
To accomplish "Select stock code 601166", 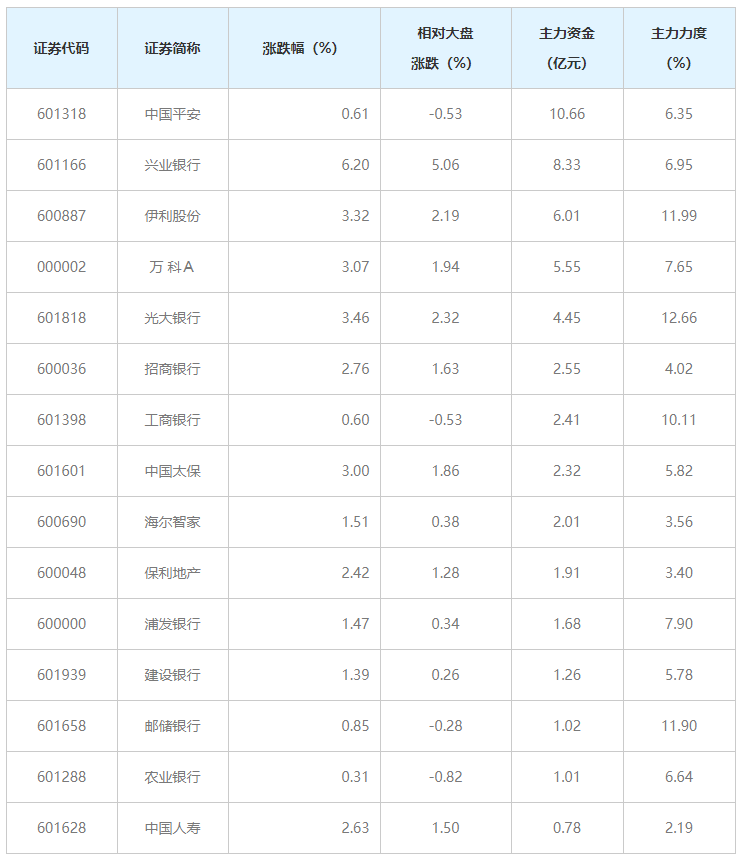I will click(61, 165).
